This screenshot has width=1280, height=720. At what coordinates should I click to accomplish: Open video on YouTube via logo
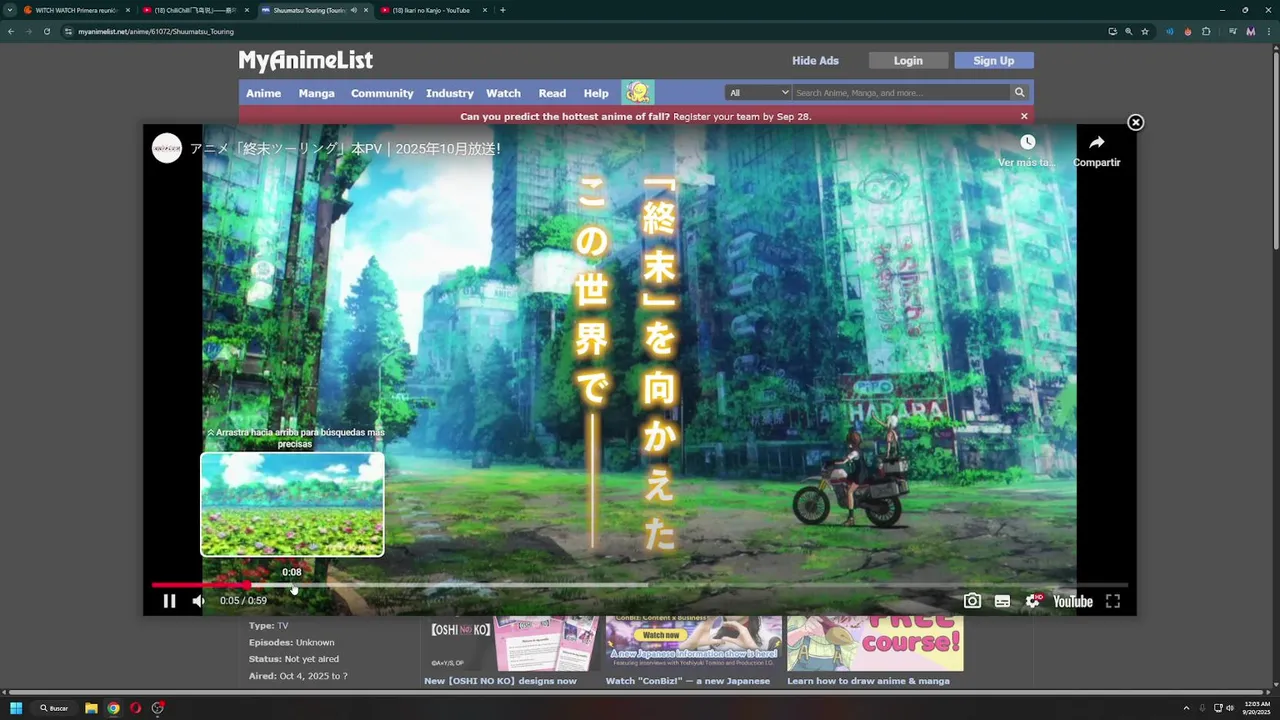pos(1072,601)
